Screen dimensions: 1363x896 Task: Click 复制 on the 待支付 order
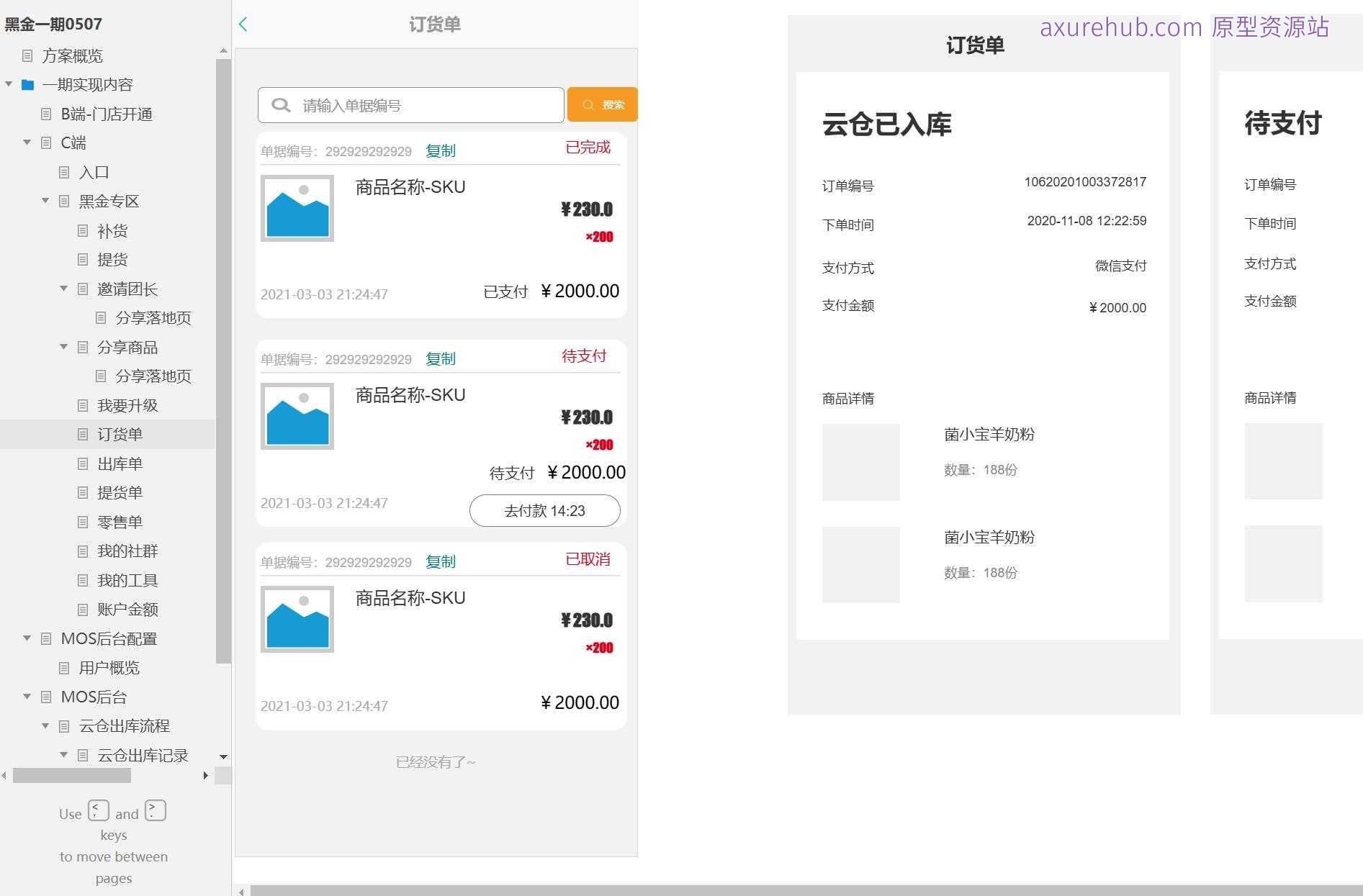(x=440, y=359)
